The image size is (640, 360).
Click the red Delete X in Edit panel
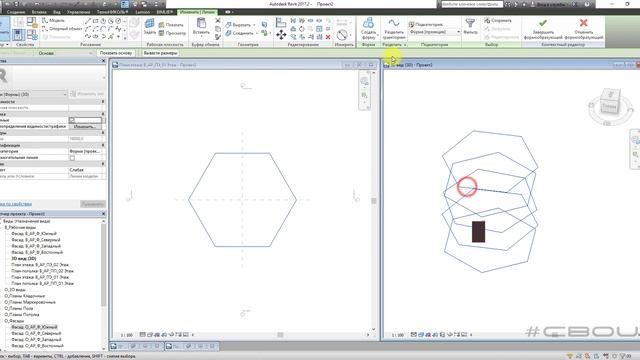click(x=328, y=37)
